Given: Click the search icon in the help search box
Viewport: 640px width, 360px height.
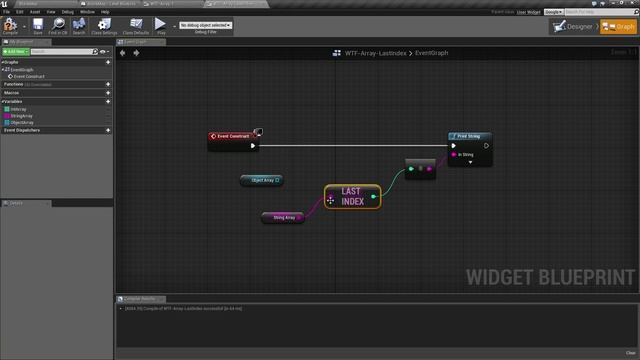Looking at the screenshot, I should pyautogui.click(x=636, y=12).
